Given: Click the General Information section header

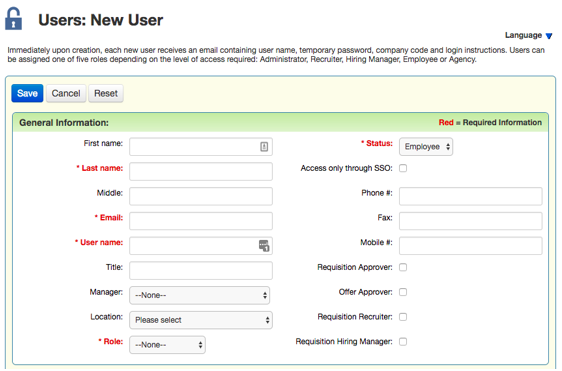Looking at the screenshot, I should coord(64,123).
